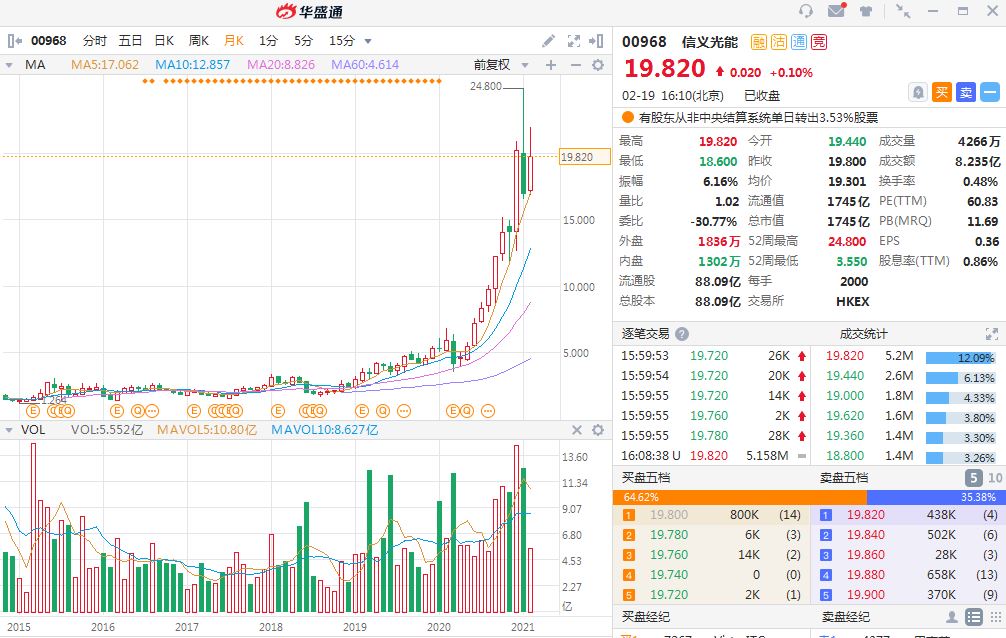Open VOL indicator settings gear

click(598, 430)
